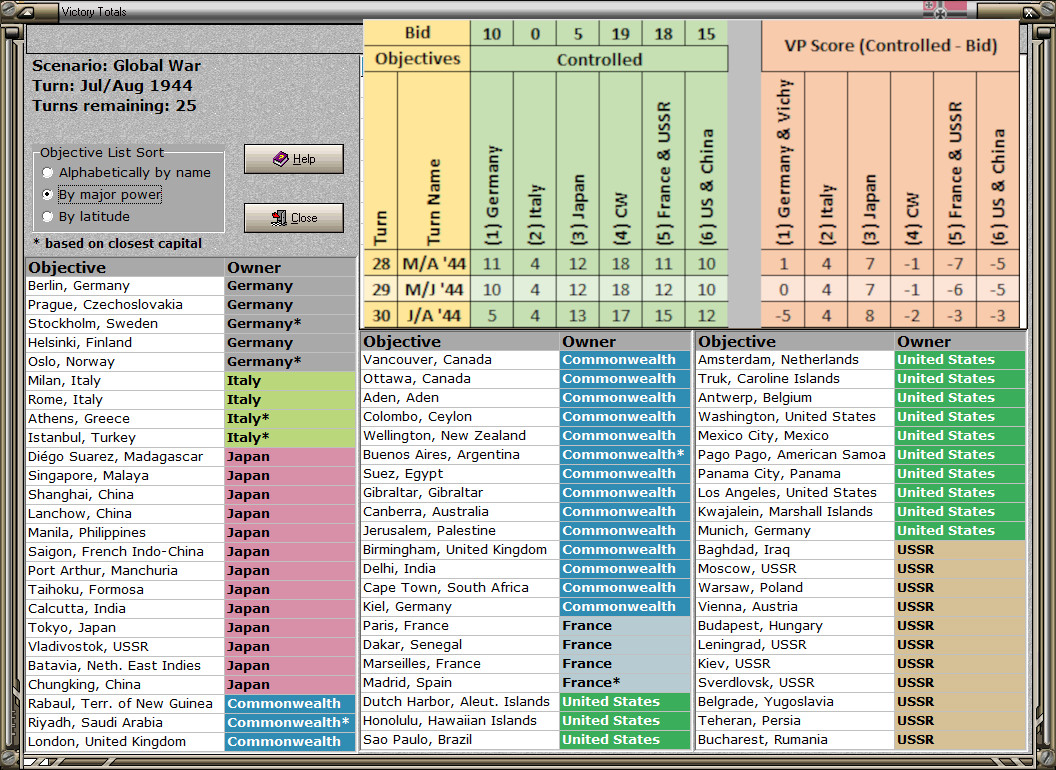
Task: Select 'Sverdlovsk, USSR' objective
Action: point(795,682)
